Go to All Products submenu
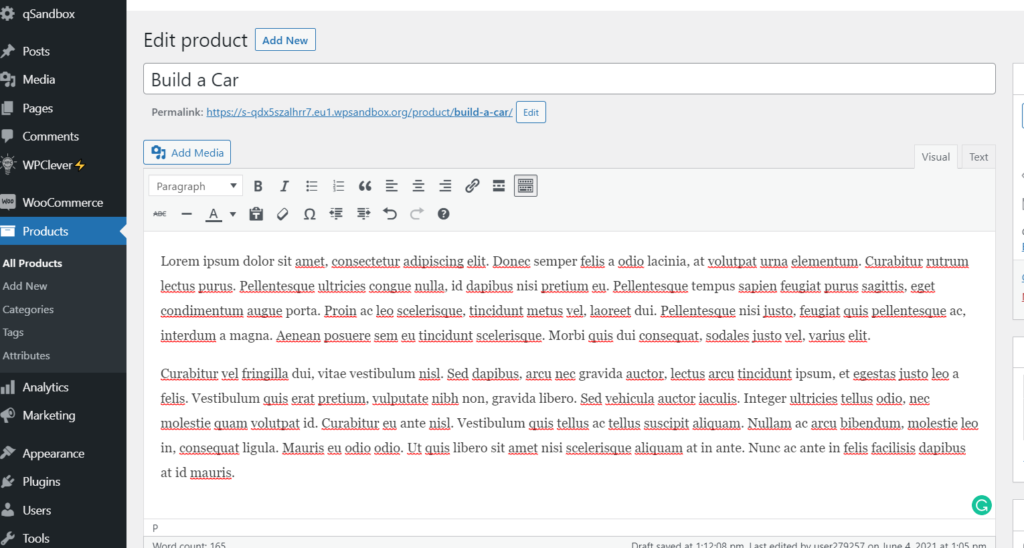This screenshot has height=548, width=1024. point(32,263)
